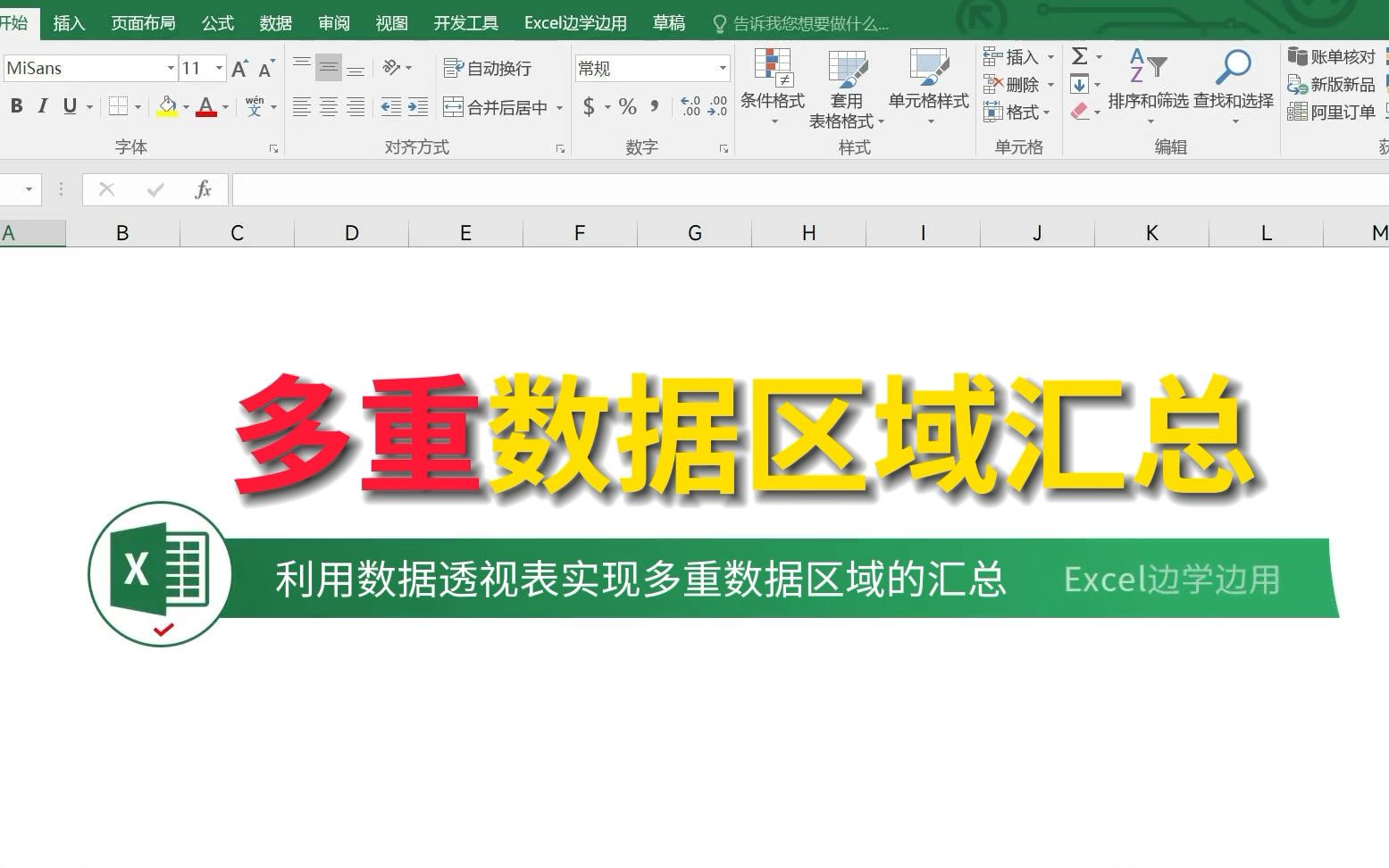Open the MiSans font name dropdown
The width and height of the screenshot is (1389, 868).
171,68
